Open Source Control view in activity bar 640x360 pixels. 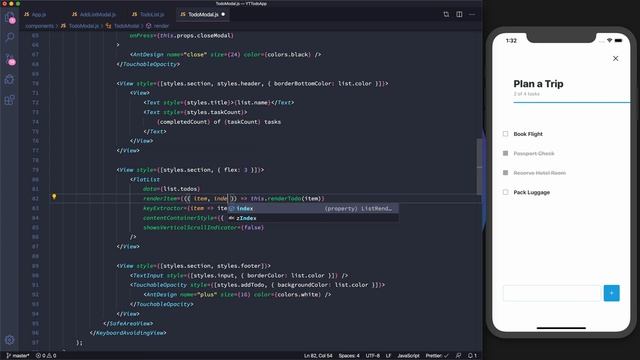(9, 59)
